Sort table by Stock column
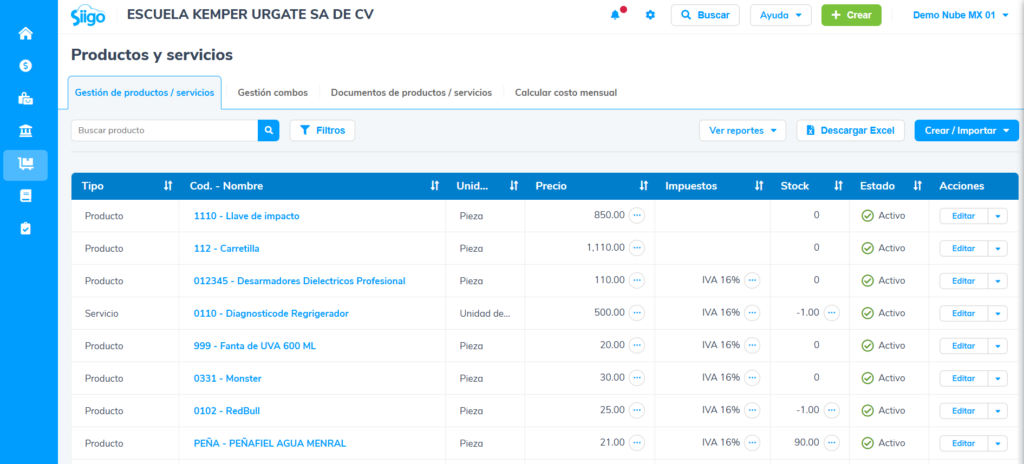 839,186
